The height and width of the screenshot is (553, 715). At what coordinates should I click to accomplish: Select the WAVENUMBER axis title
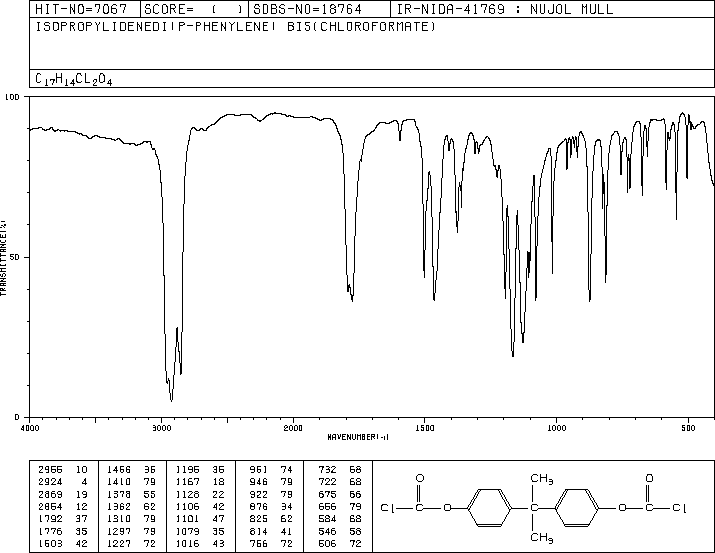click(x=358, y=437)
